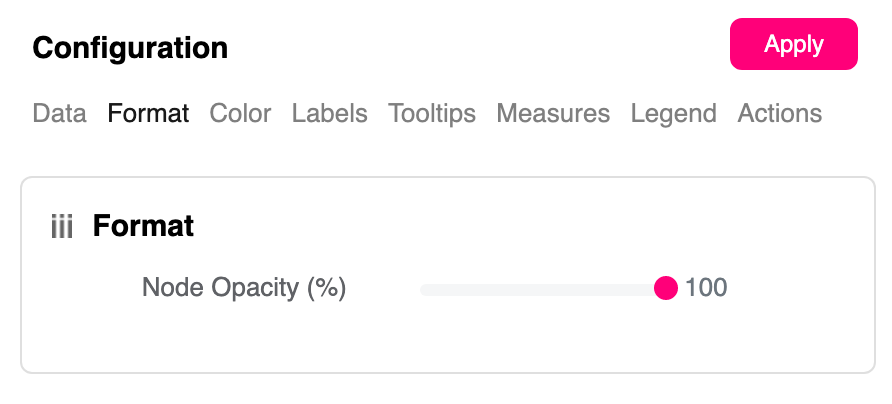892x404 pixels.
Task: Select the Format tab
Action: pyautogui.click(x=148, y=114)
